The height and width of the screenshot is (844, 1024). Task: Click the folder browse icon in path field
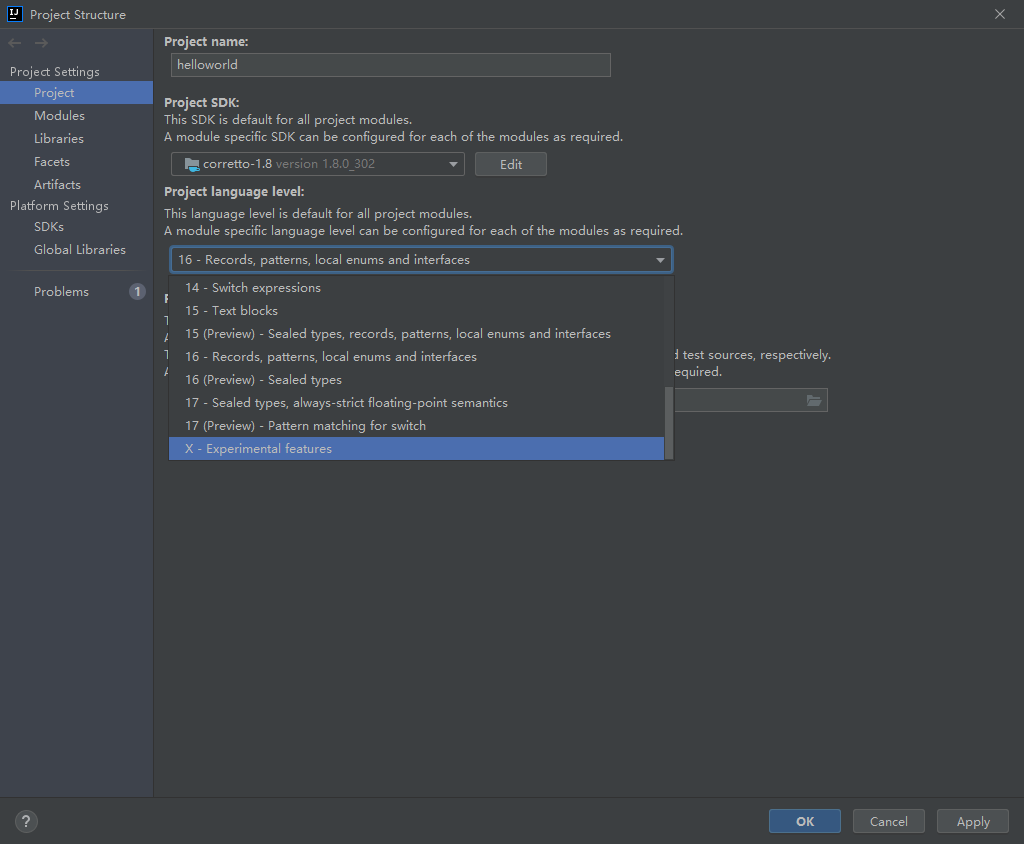[x=814, y=401]
